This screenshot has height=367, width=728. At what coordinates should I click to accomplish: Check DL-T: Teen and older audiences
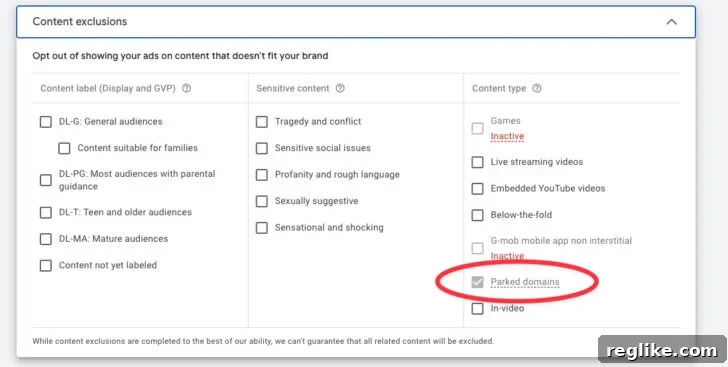point(46,212)
